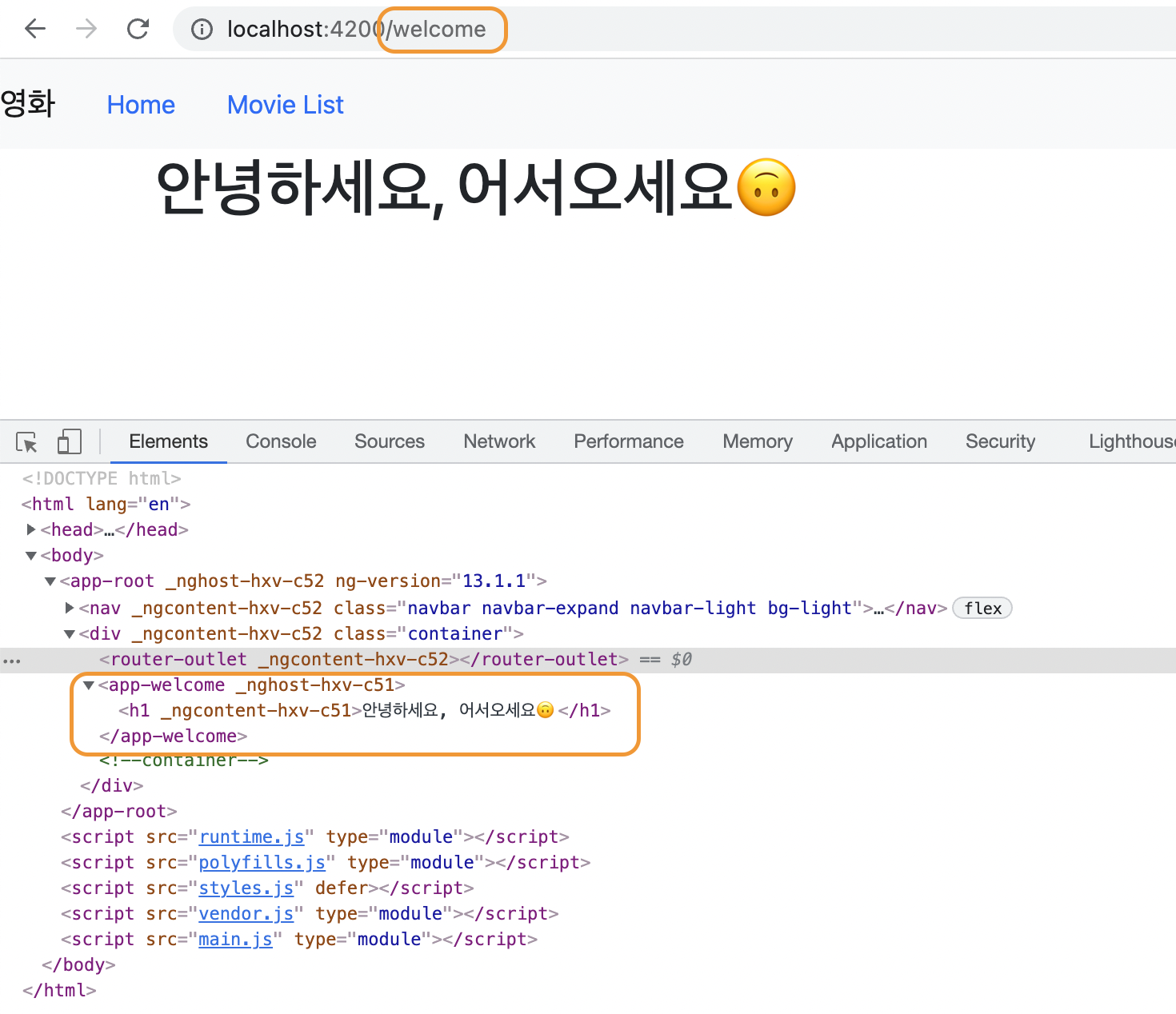Image resolution: width=1176 pixels, height=1014 pixels.
Task: Switch to the Security tab
Action: click(x=1000, y=441)
